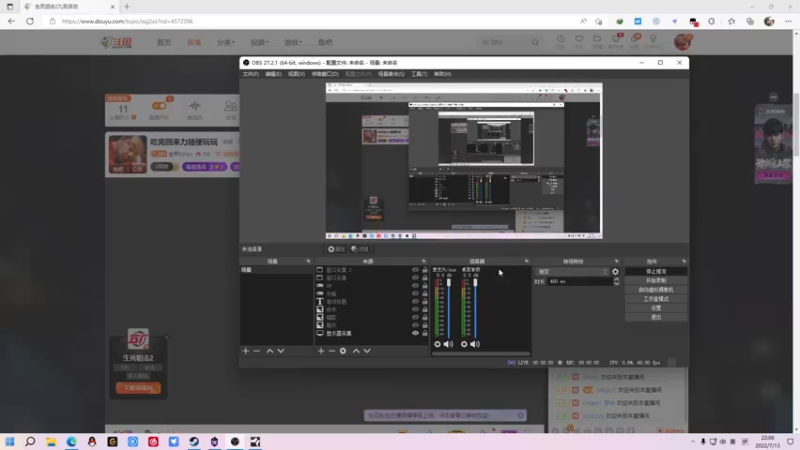Move source down in Sources panel

point(367,351)
